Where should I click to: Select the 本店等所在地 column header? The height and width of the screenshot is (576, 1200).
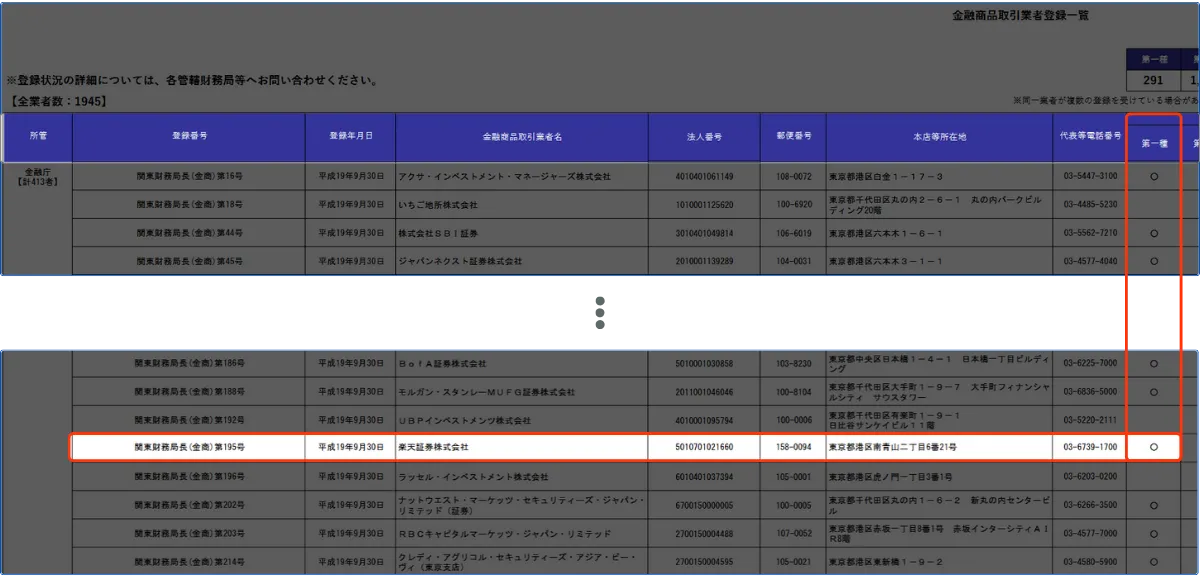[939, 136]
